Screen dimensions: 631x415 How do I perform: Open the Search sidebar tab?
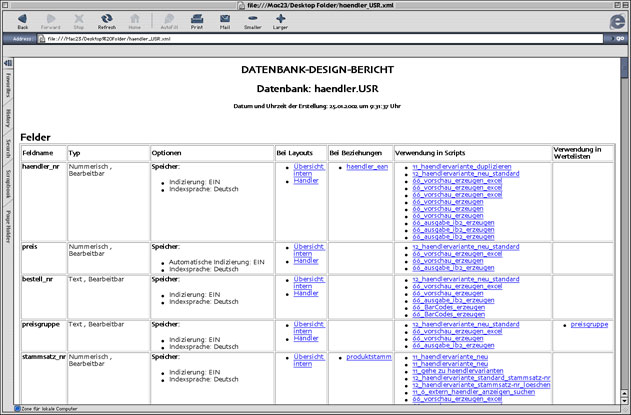coord(8,148)
